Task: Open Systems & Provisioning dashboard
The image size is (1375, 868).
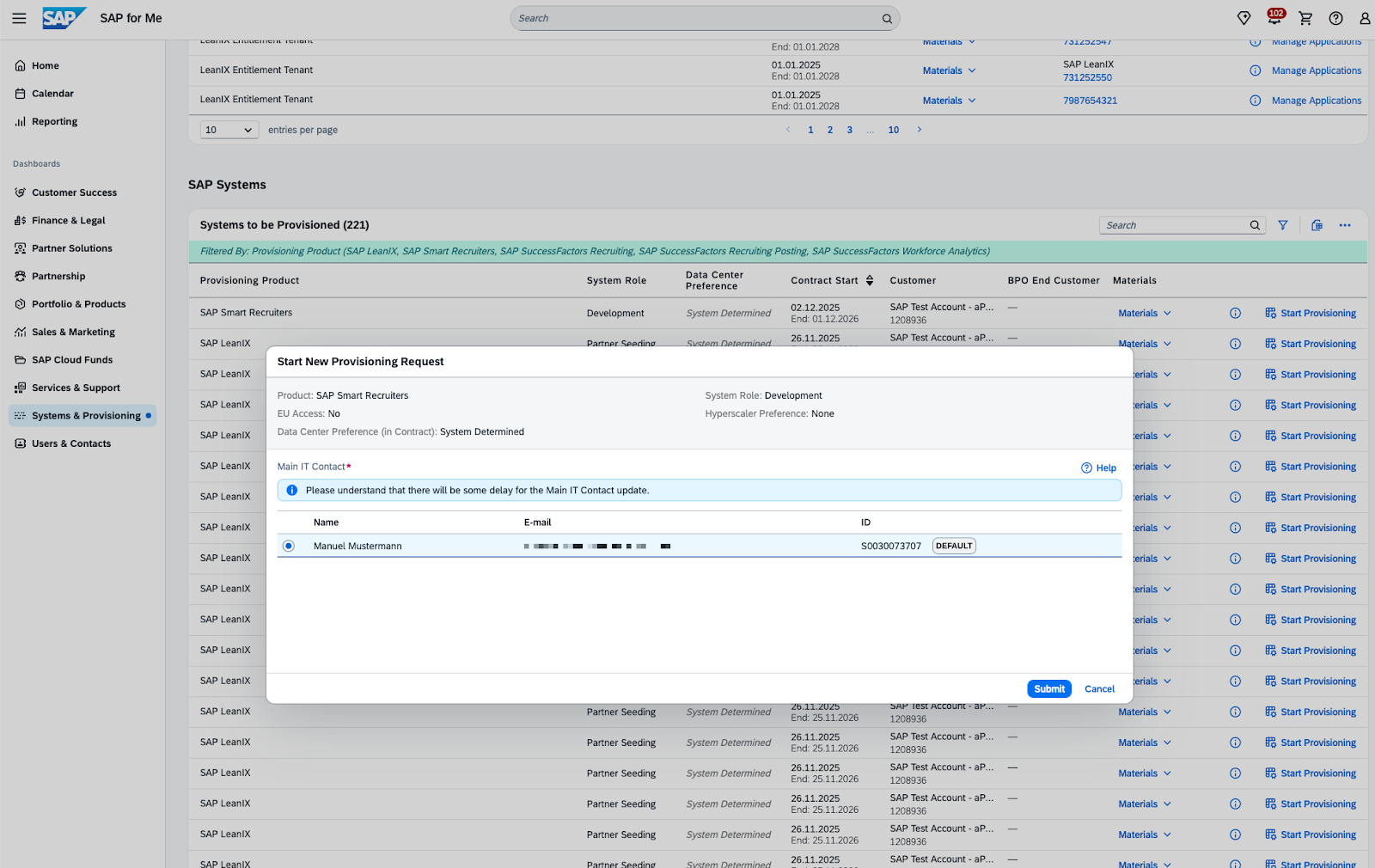Action: (86, 416)
